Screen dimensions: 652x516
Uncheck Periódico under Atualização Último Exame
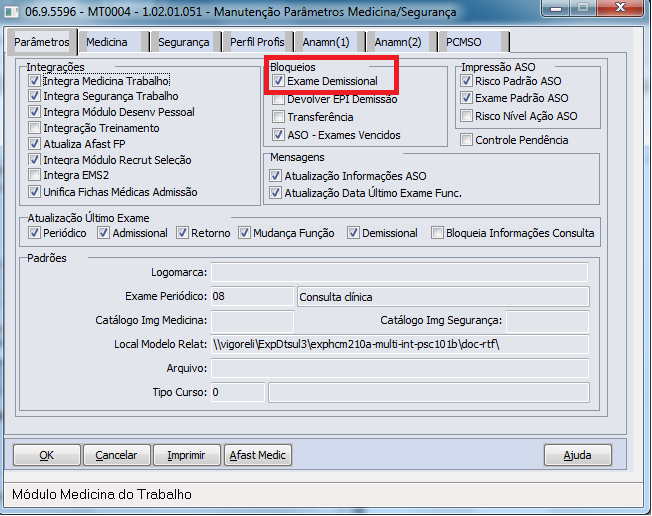tap(34, 233)
